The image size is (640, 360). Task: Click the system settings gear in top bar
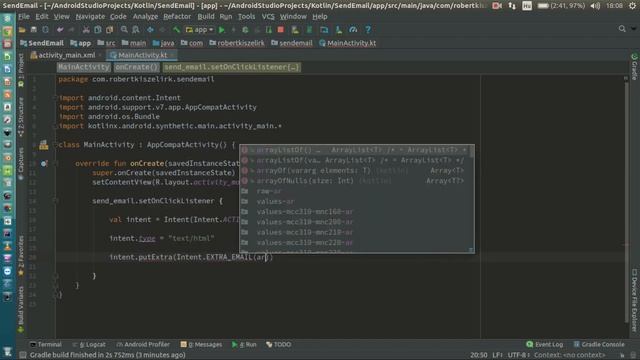pos(632,6)
